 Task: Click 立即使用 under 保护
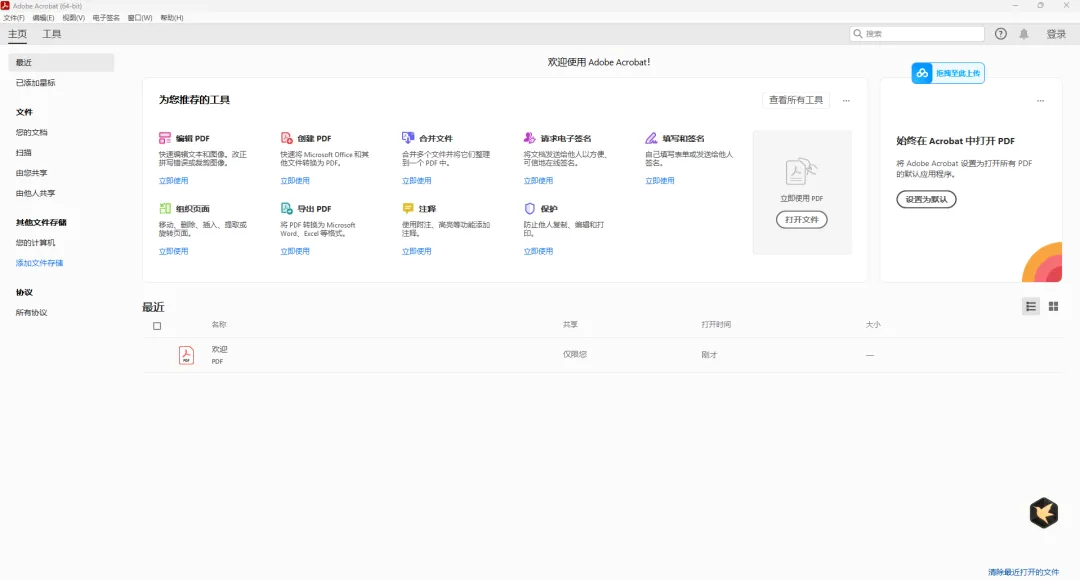pos(538,251)
